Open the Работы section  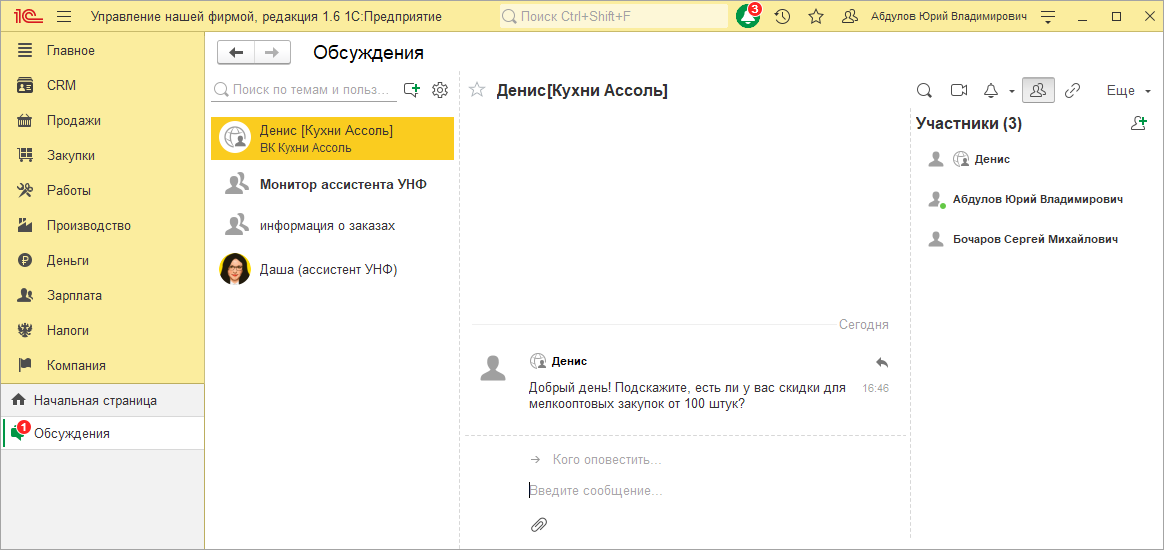[x=102, y=190]
